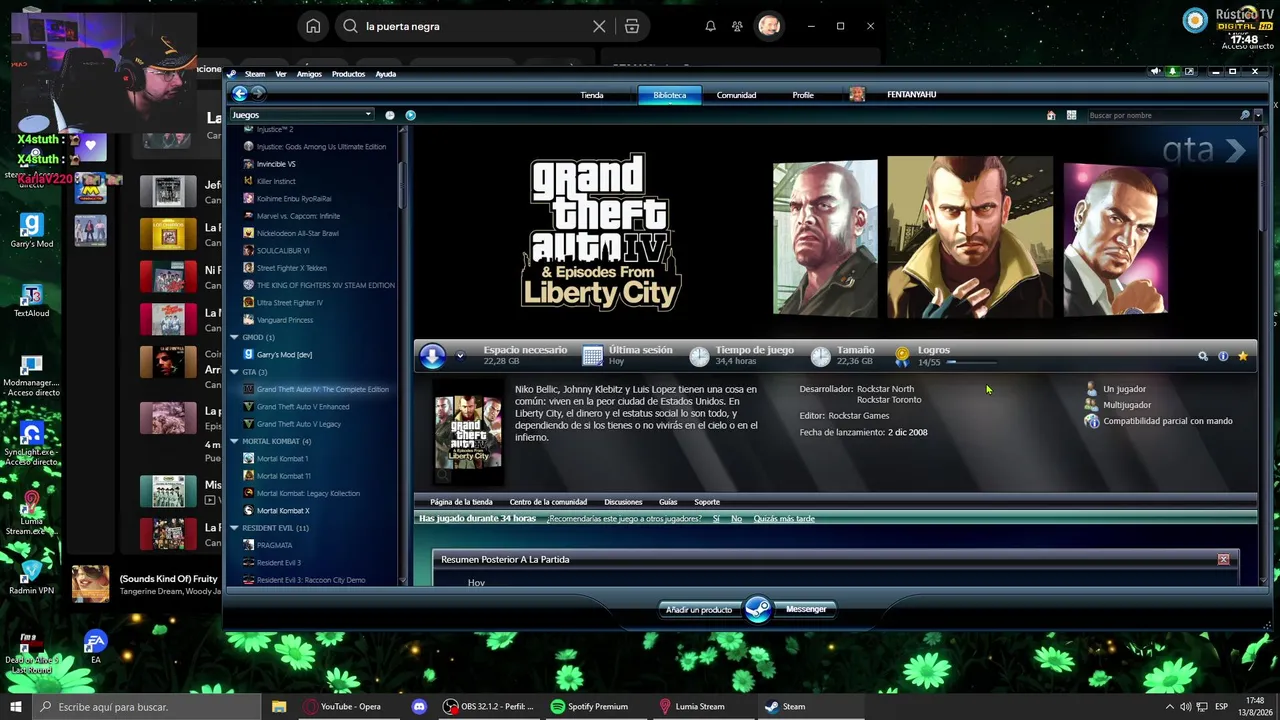This screenshot has width=1280, height=720.
Task: Open the Steam menu
Action: coord(255,74)
